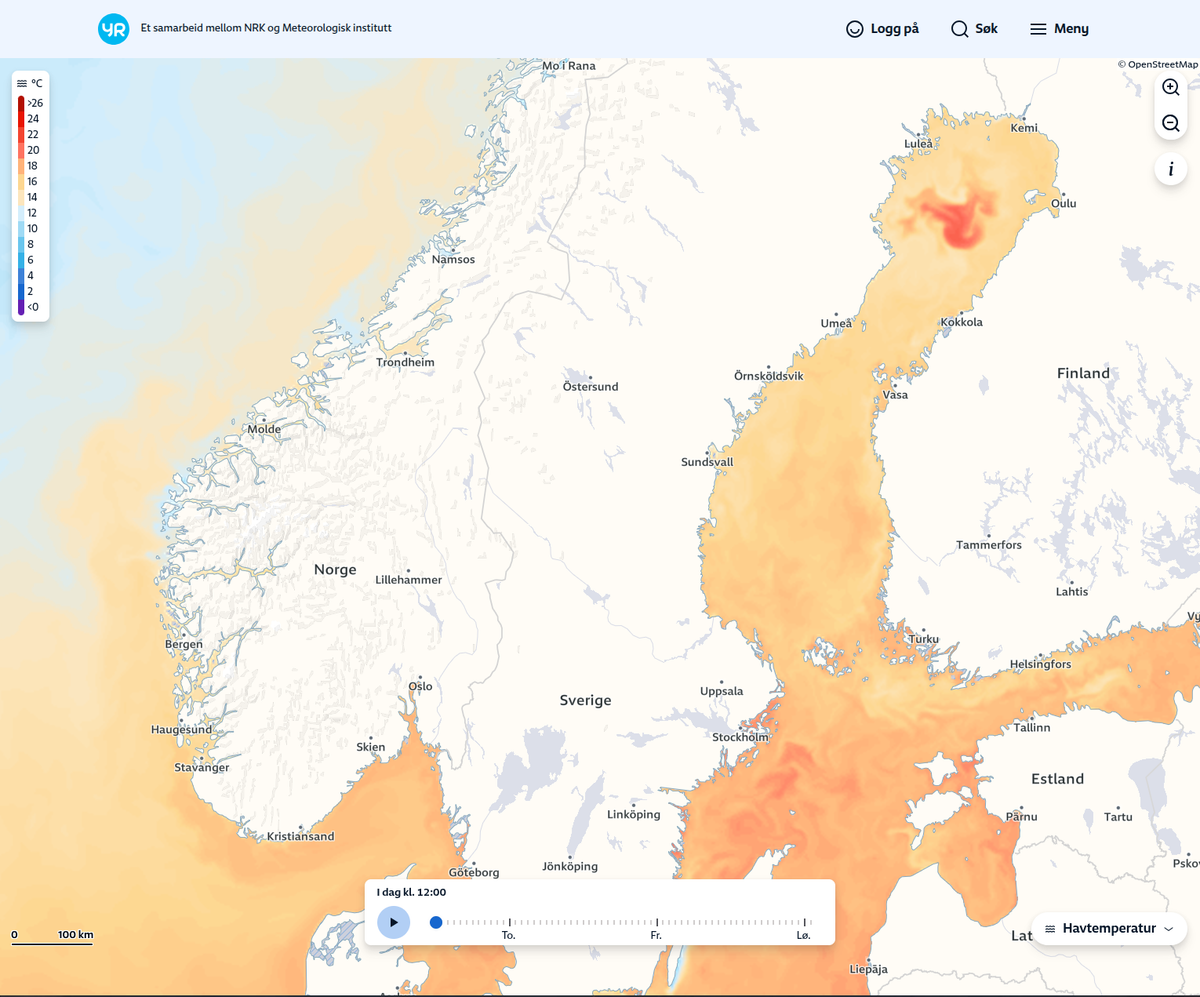Click the Søk magnifier icon
Screen dimensions: 1200x997
pos(959,29)
